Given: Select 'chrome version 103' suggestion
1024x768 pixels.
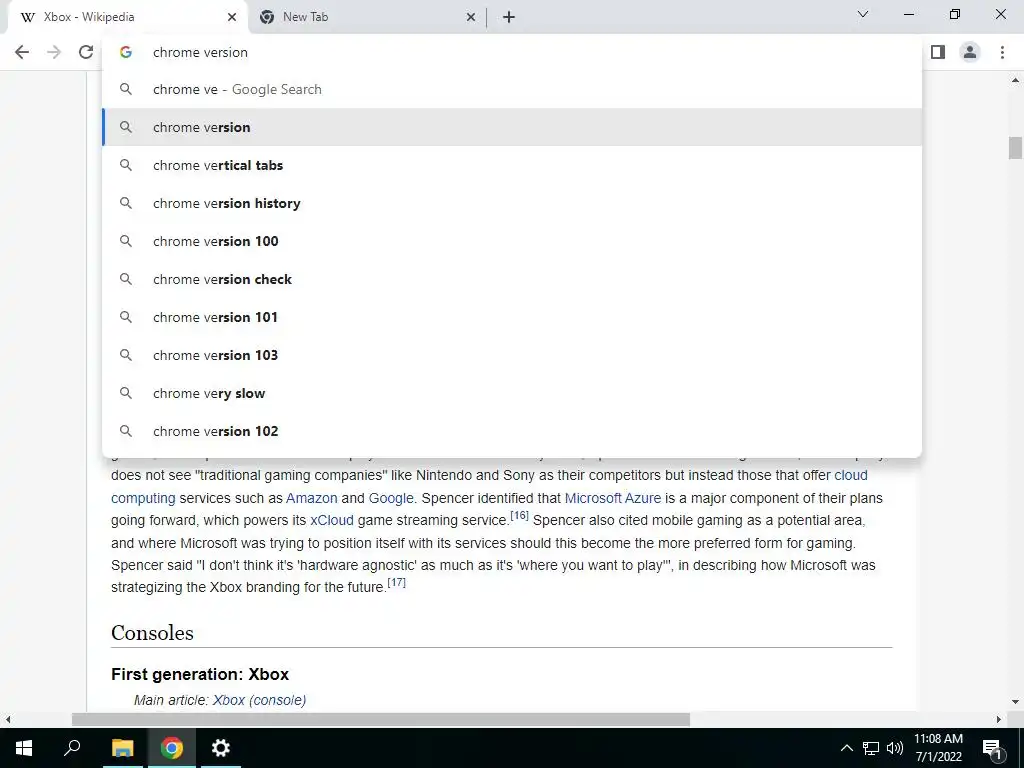Looking at the screenshot, I should tap(512, 355).
